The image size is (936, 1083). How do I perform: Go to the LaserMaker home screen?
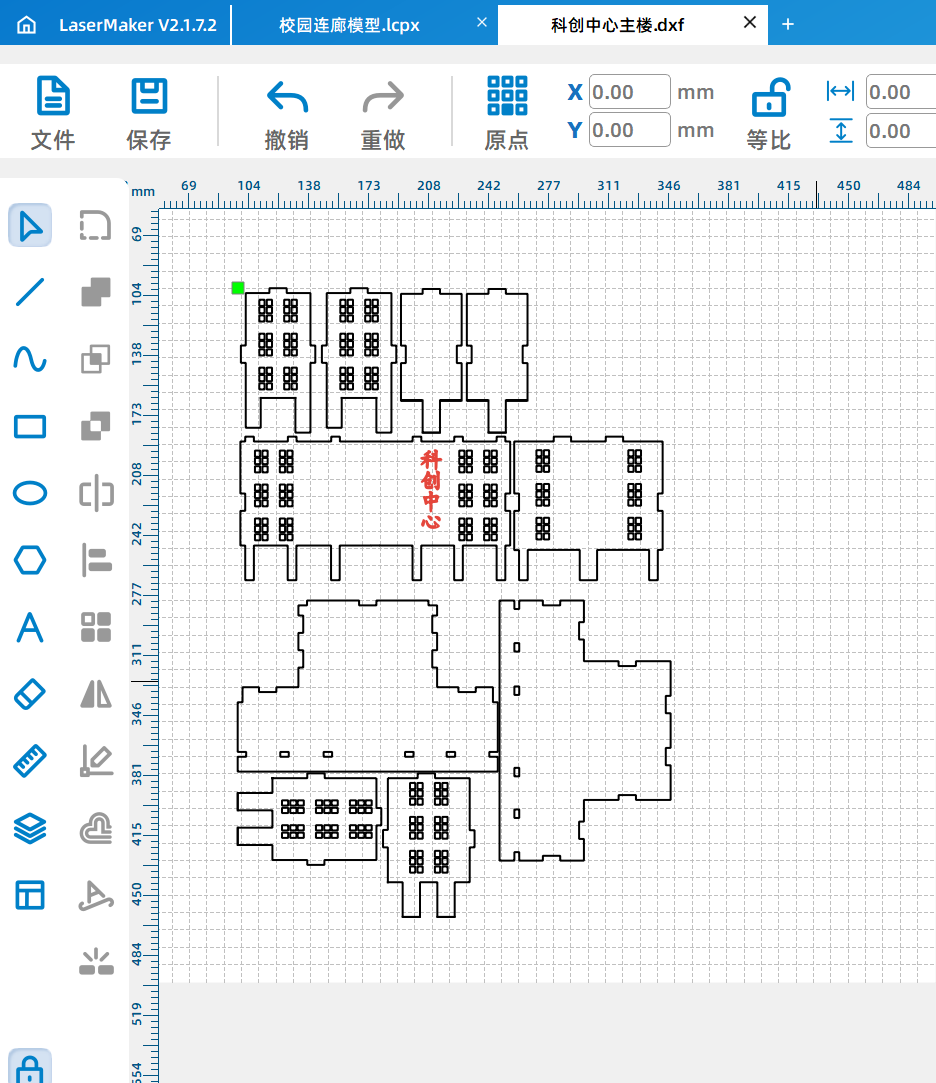(x=26, y=25)
